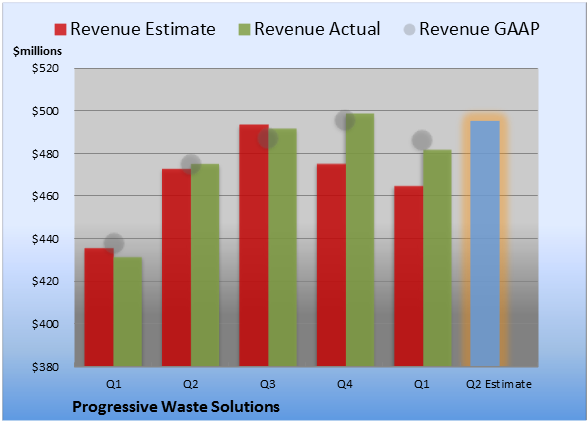Click the 'Q2 Estimate' x-axis label

coord(499,384)
